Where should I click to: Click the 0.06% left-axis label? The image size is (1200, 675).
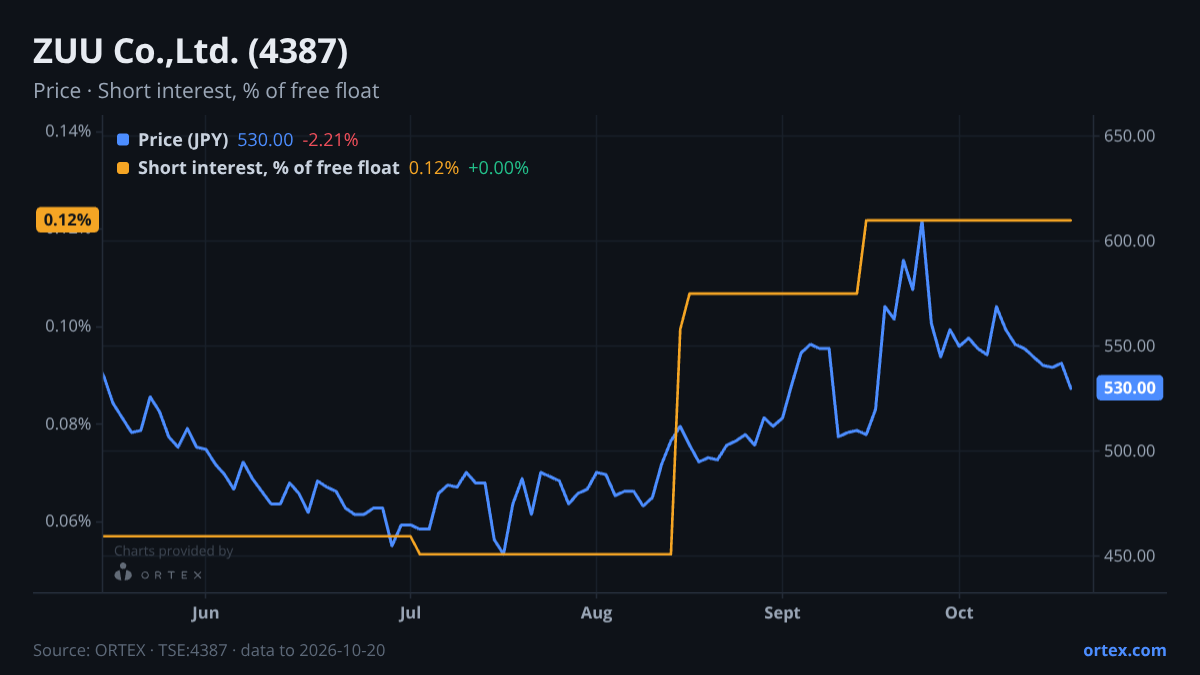click(68, 521)
